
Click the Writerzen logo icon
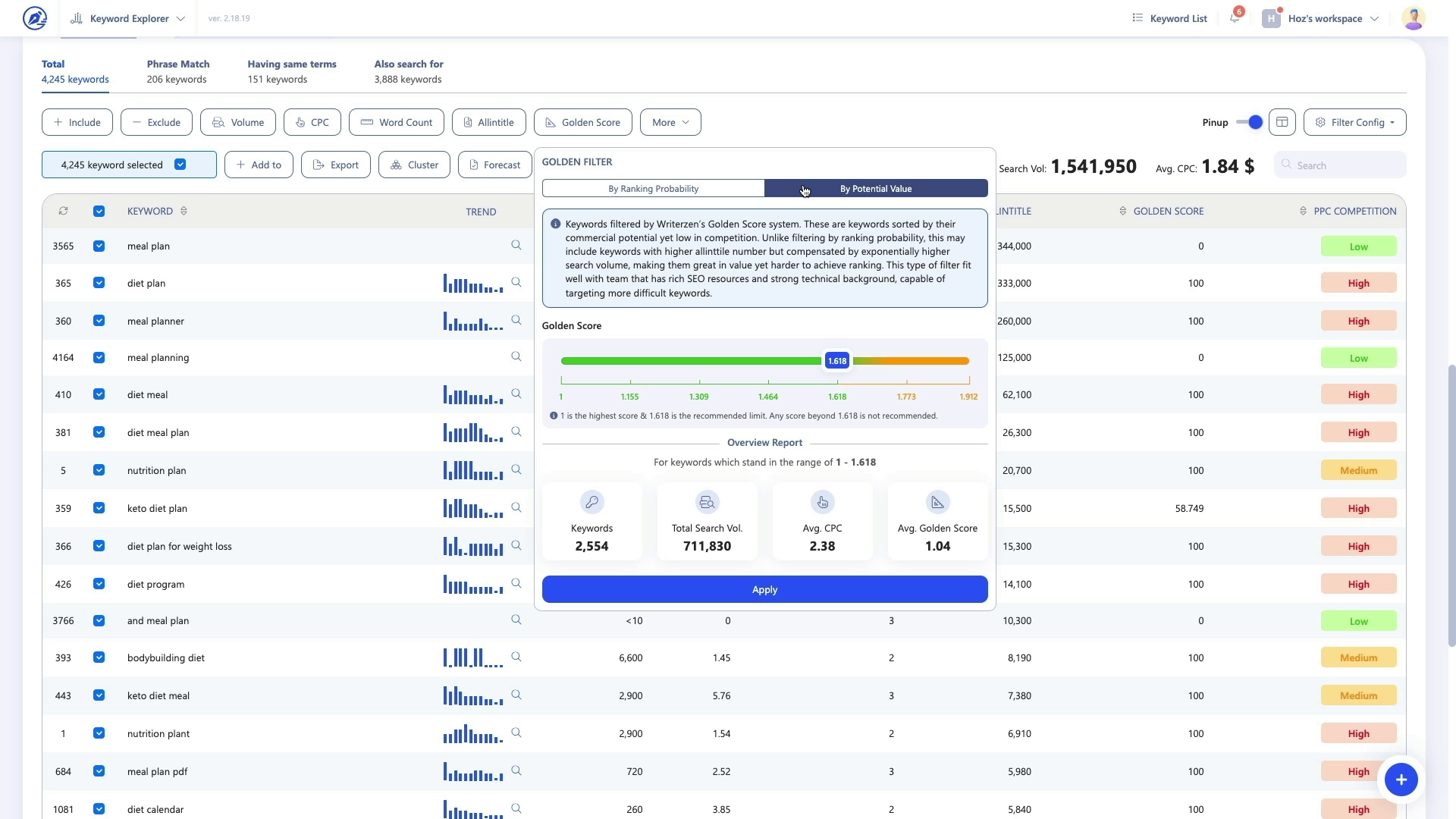point(35,18)
